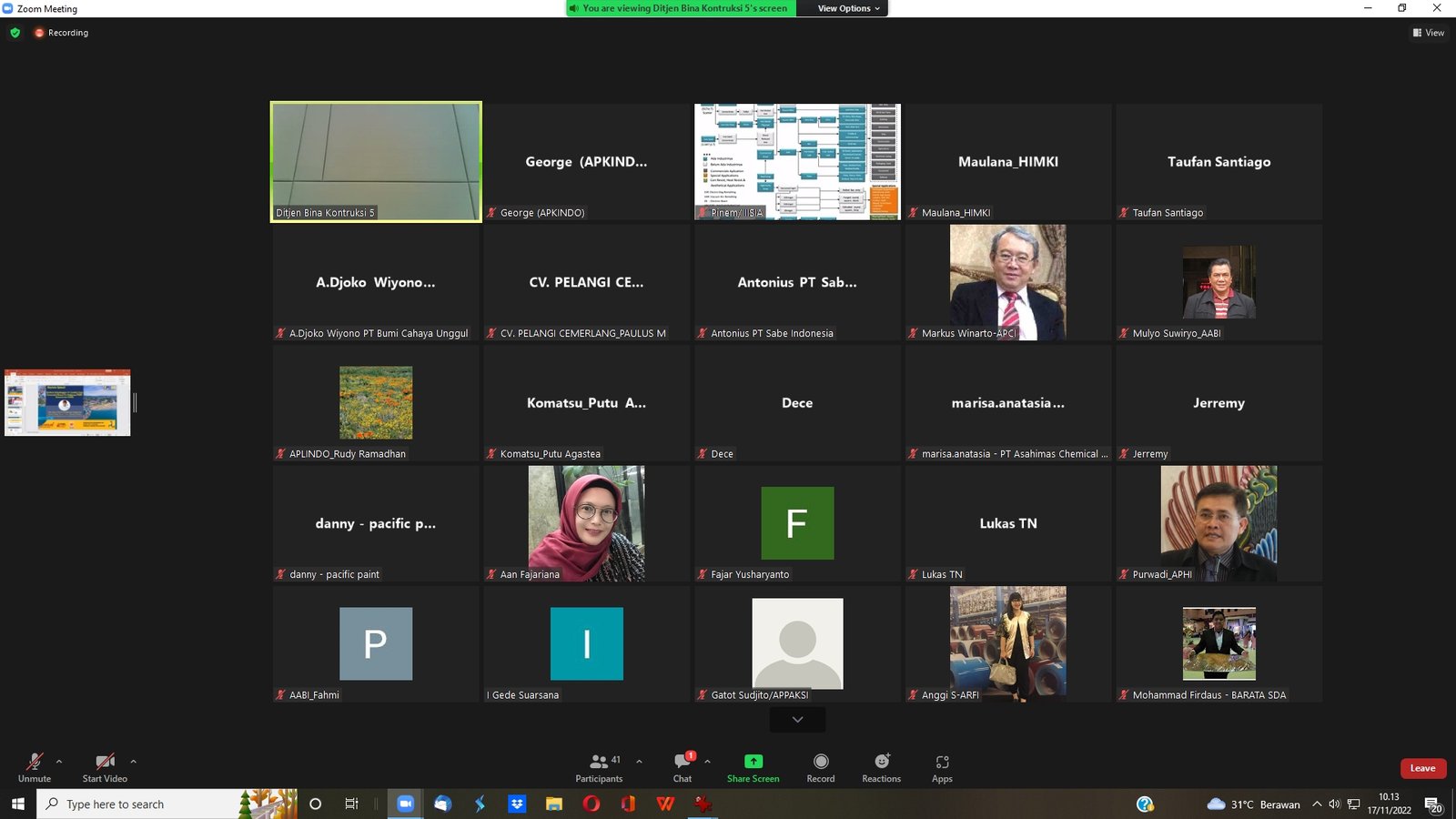Leave the meeting
The width and height of the screenshot is (1456, 819).
pos(1423,768)
